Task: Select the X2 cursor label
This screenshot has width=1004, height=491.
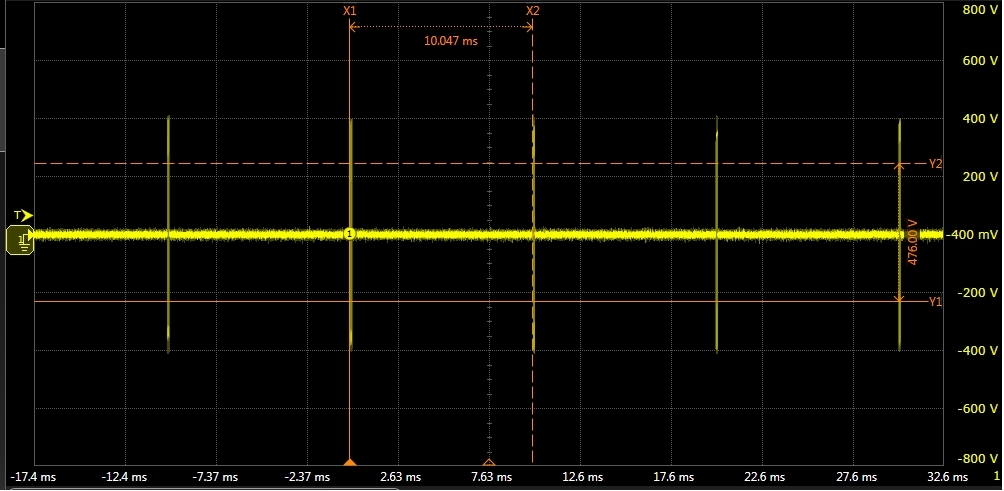Action: [532, 10]
